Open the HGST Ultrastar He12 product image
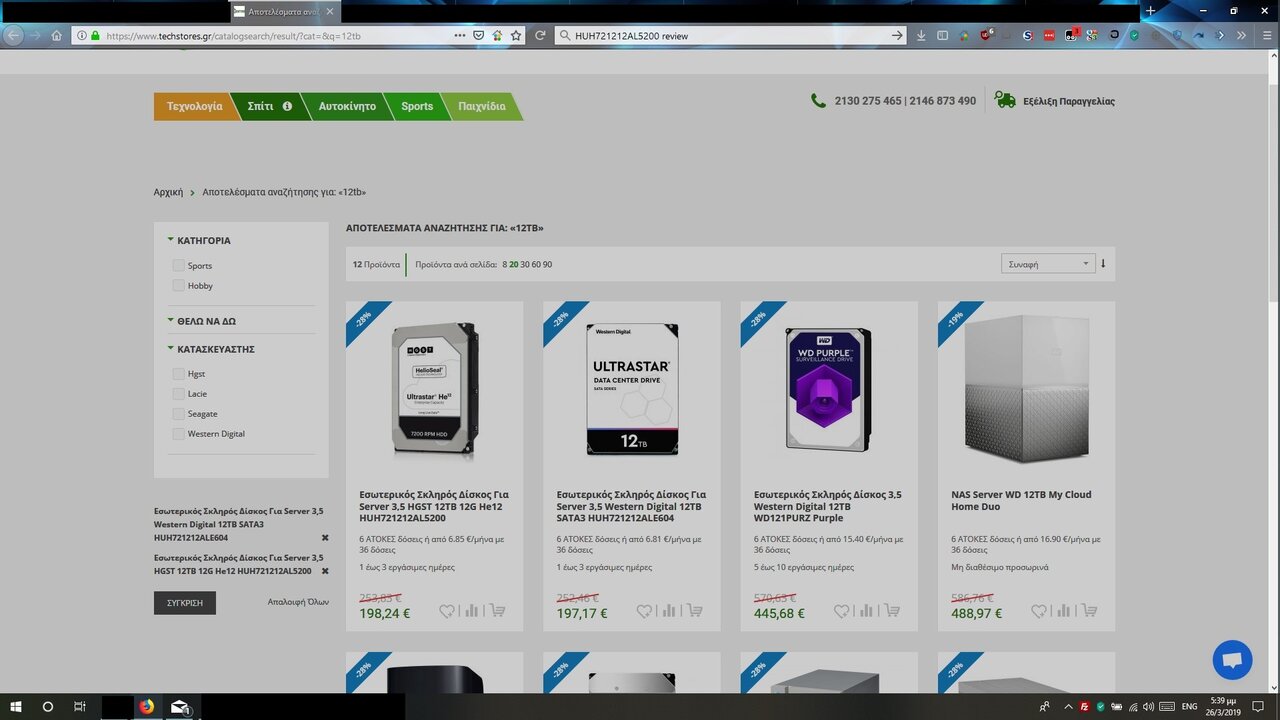 [434, 390]
